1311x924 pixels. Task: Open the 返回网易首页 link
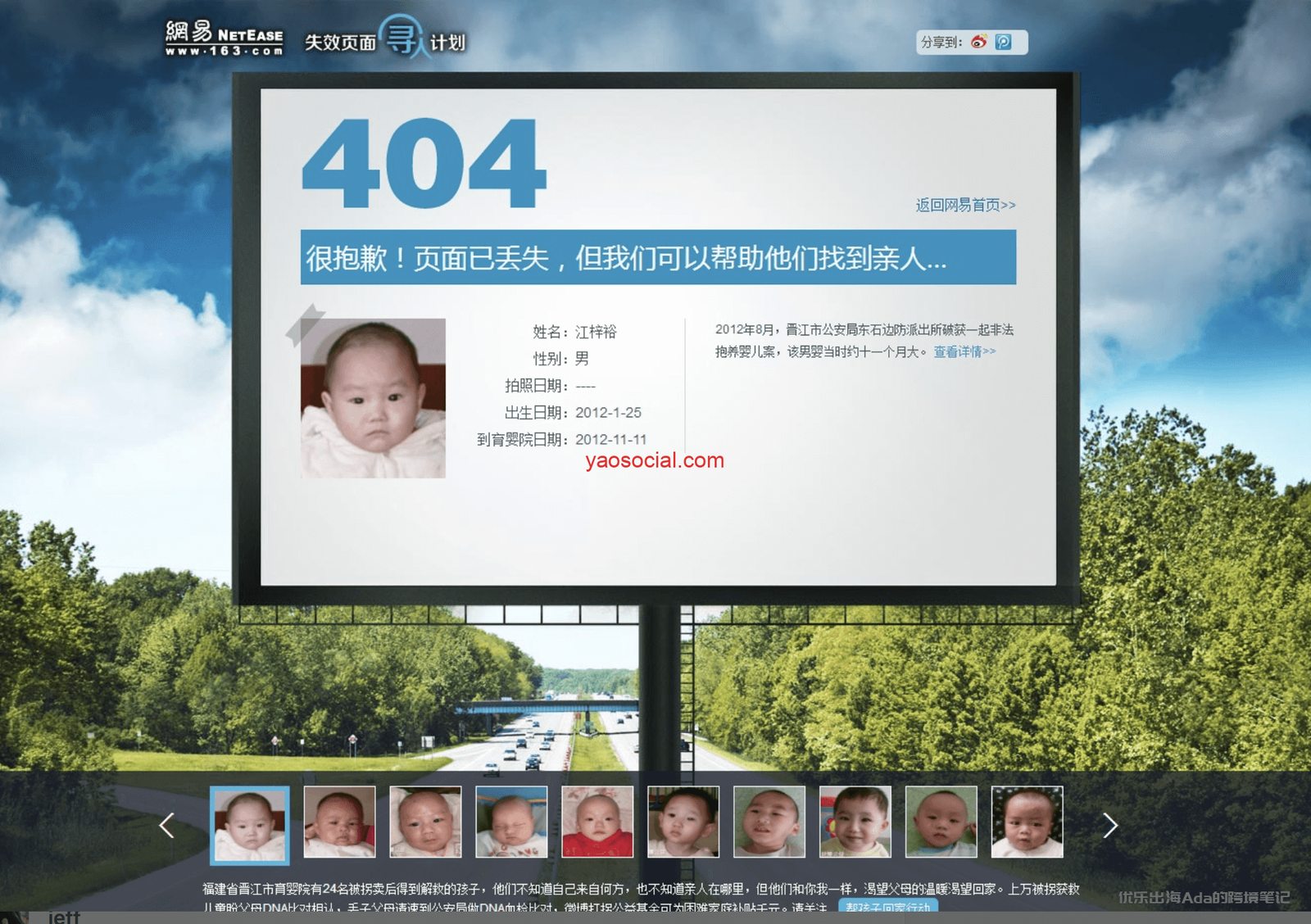click(x=964, y=205)
